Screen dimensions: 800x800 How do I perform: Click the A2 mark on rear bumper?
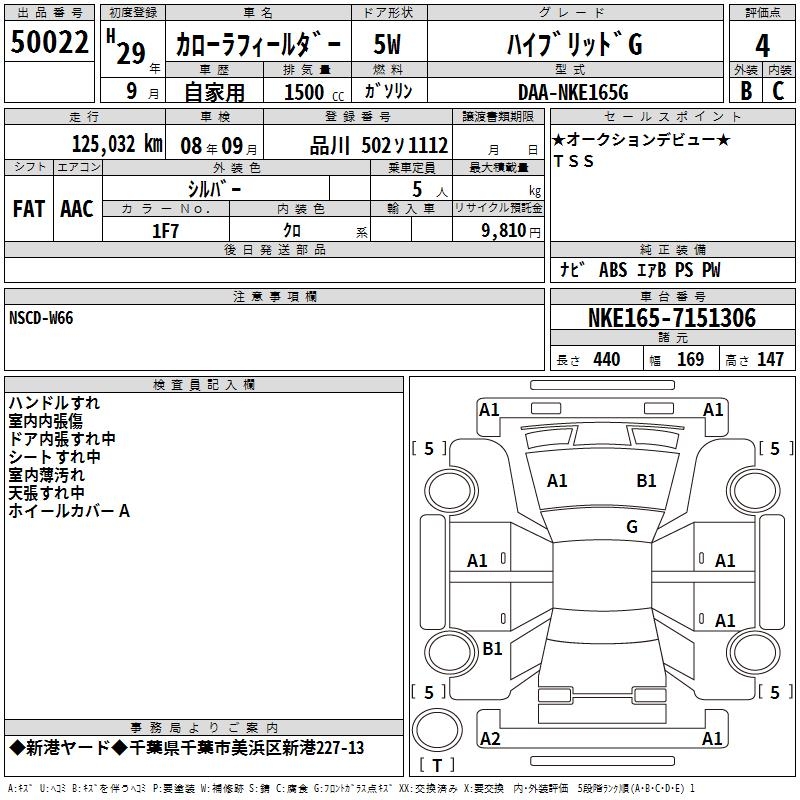coord(490,738)
